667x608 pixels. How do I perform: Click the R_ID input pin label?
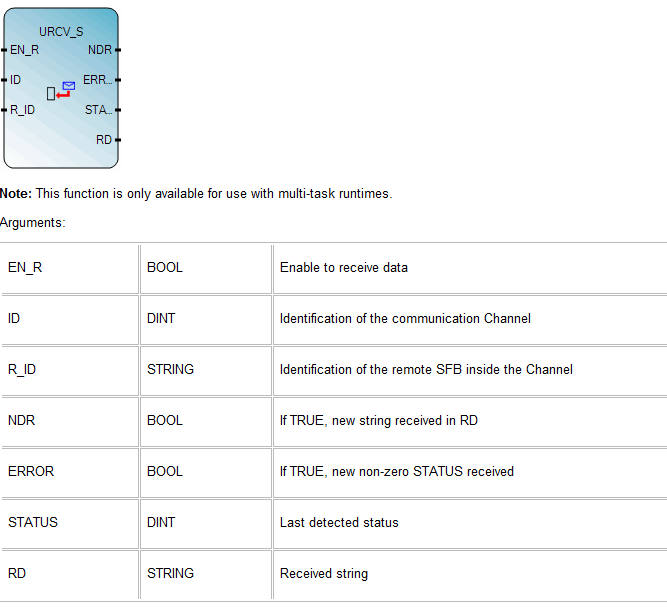tap(22, 110)
